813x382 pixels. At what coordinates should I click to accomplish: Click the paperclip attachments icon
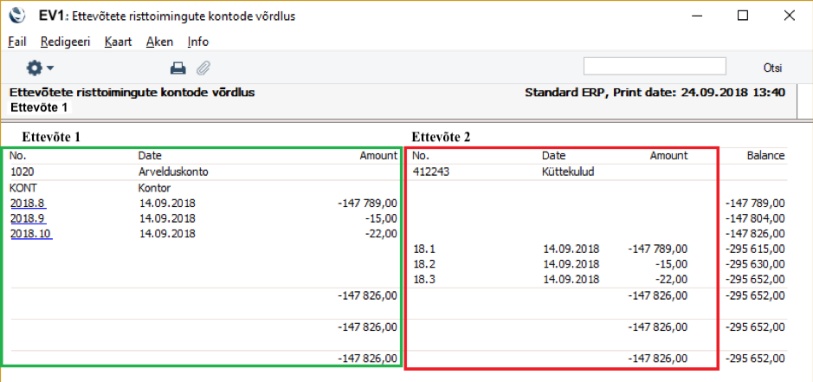tap(203, 68)
